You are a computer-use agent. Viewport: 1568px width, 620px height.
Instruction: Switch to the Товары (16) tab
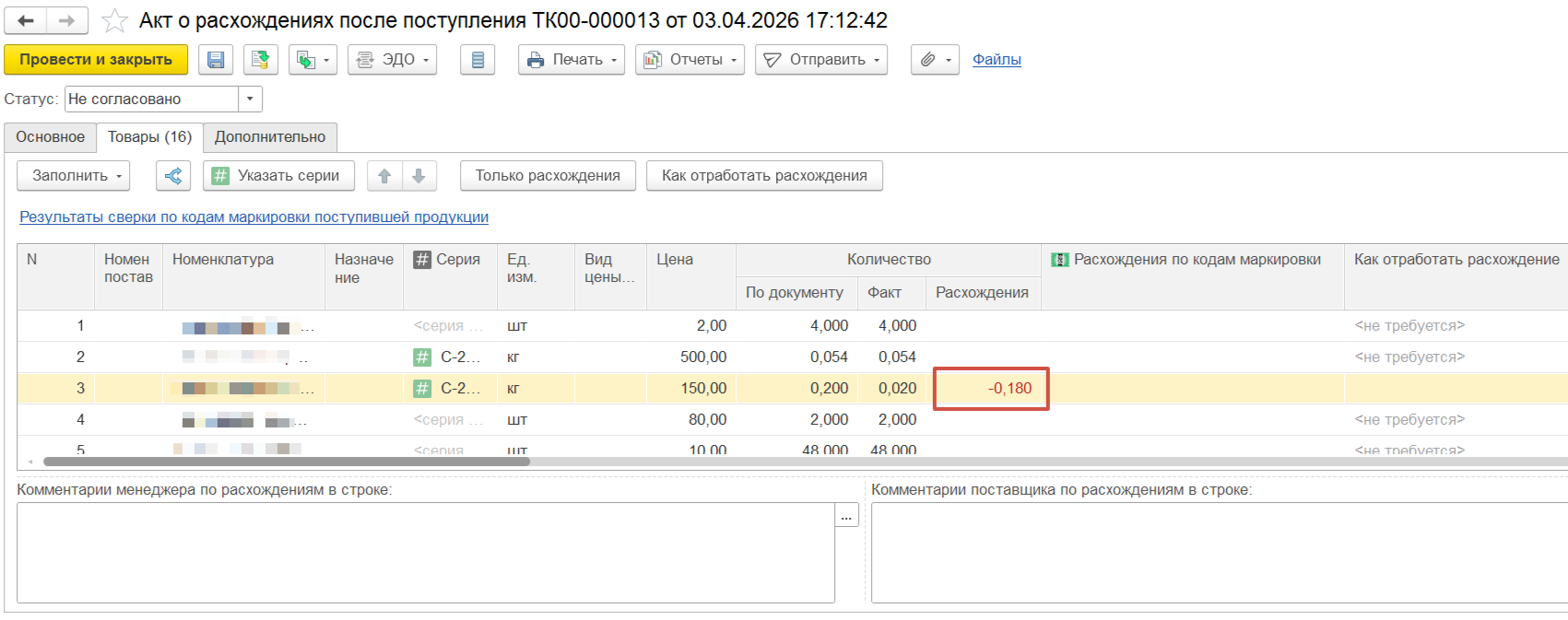(x=149, y=137)
